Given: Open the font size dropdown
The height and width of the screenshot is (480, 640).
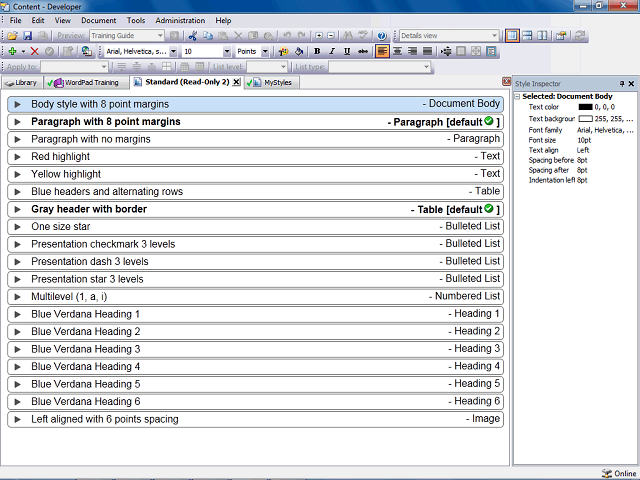Looking at the screenshot, I should point(227,51).
